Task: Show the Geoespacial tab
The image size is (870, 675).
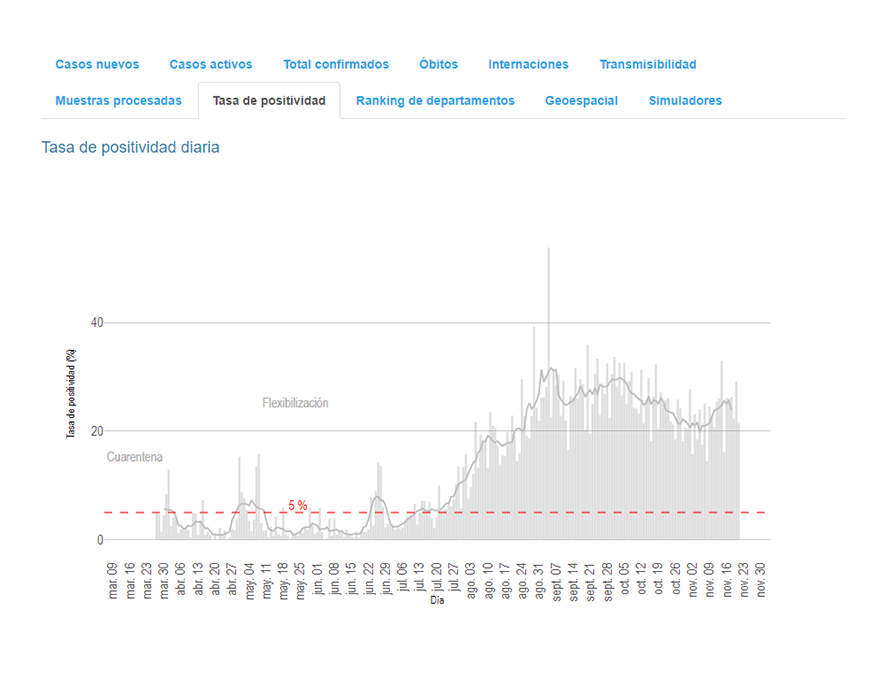Action: coord(581,101)
